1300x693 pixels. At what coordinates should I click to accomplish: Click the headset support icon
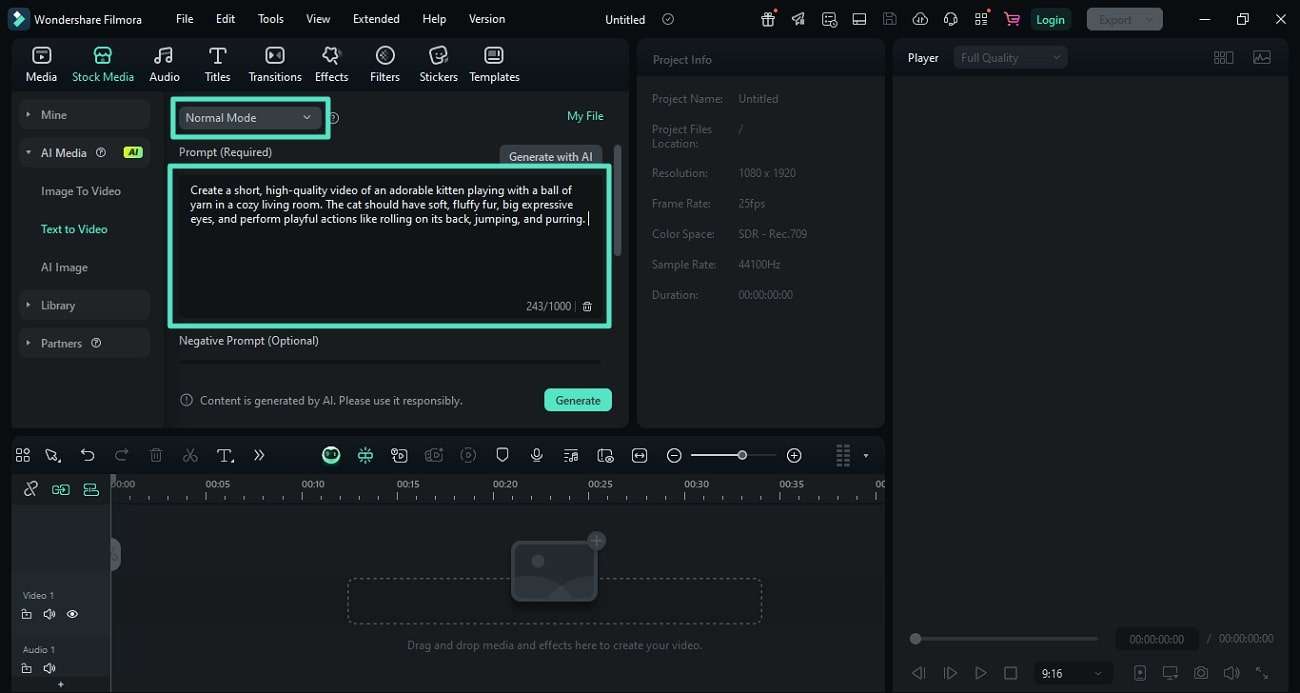point(950,19)
